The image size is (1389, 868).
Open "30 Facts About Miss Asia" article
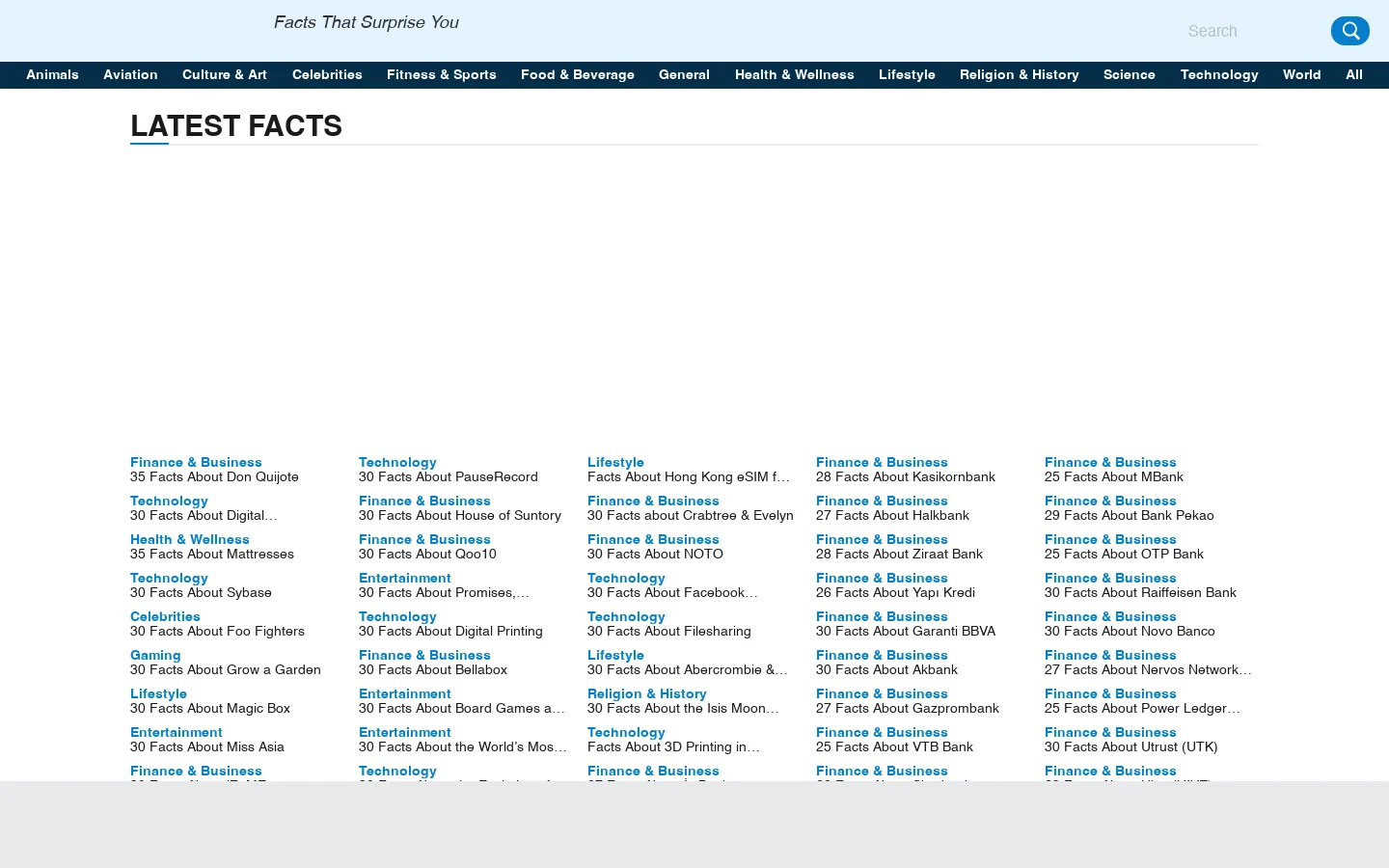[207, 746]
